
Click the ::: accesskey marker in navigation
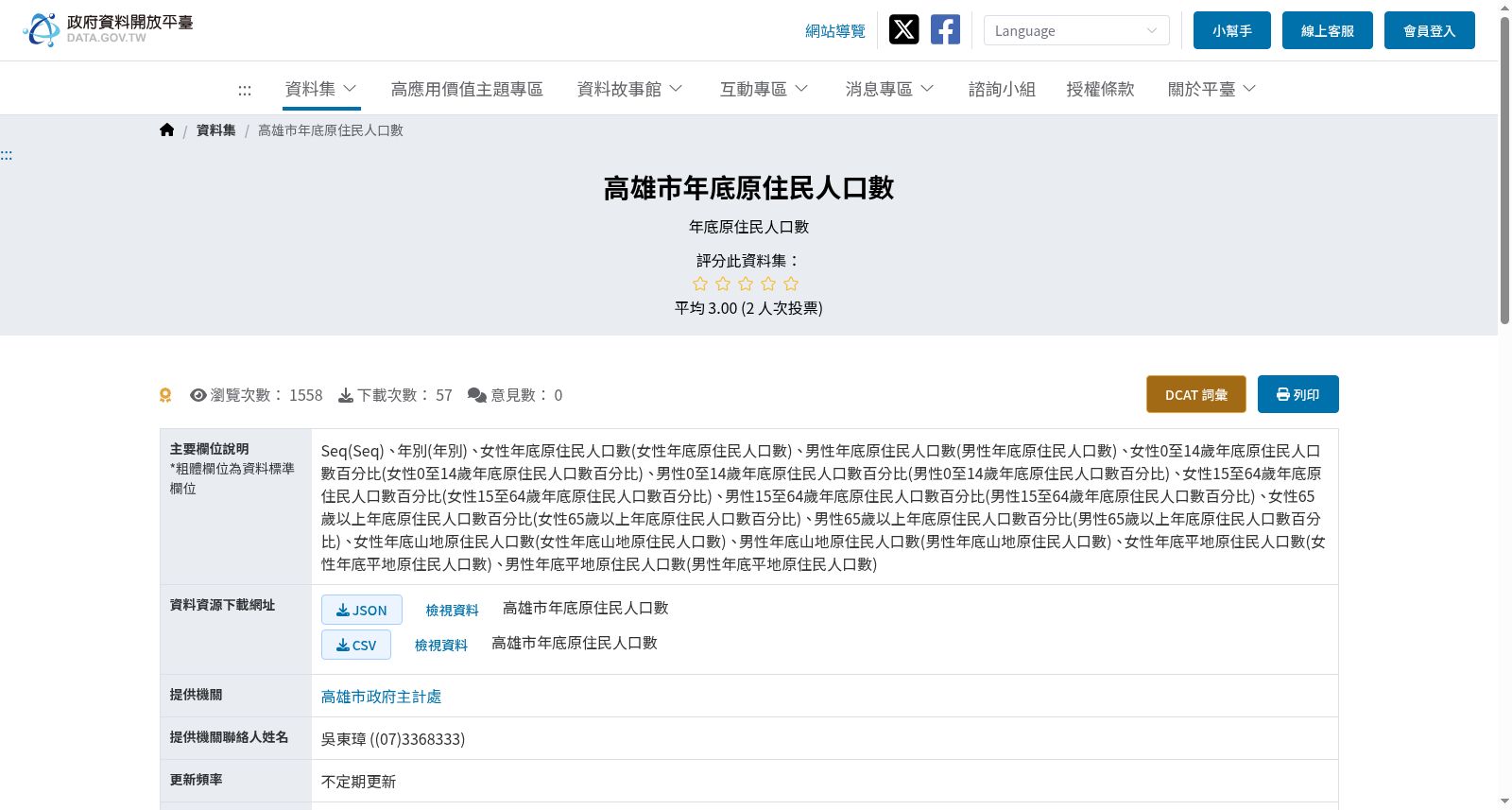coord(245,90)
